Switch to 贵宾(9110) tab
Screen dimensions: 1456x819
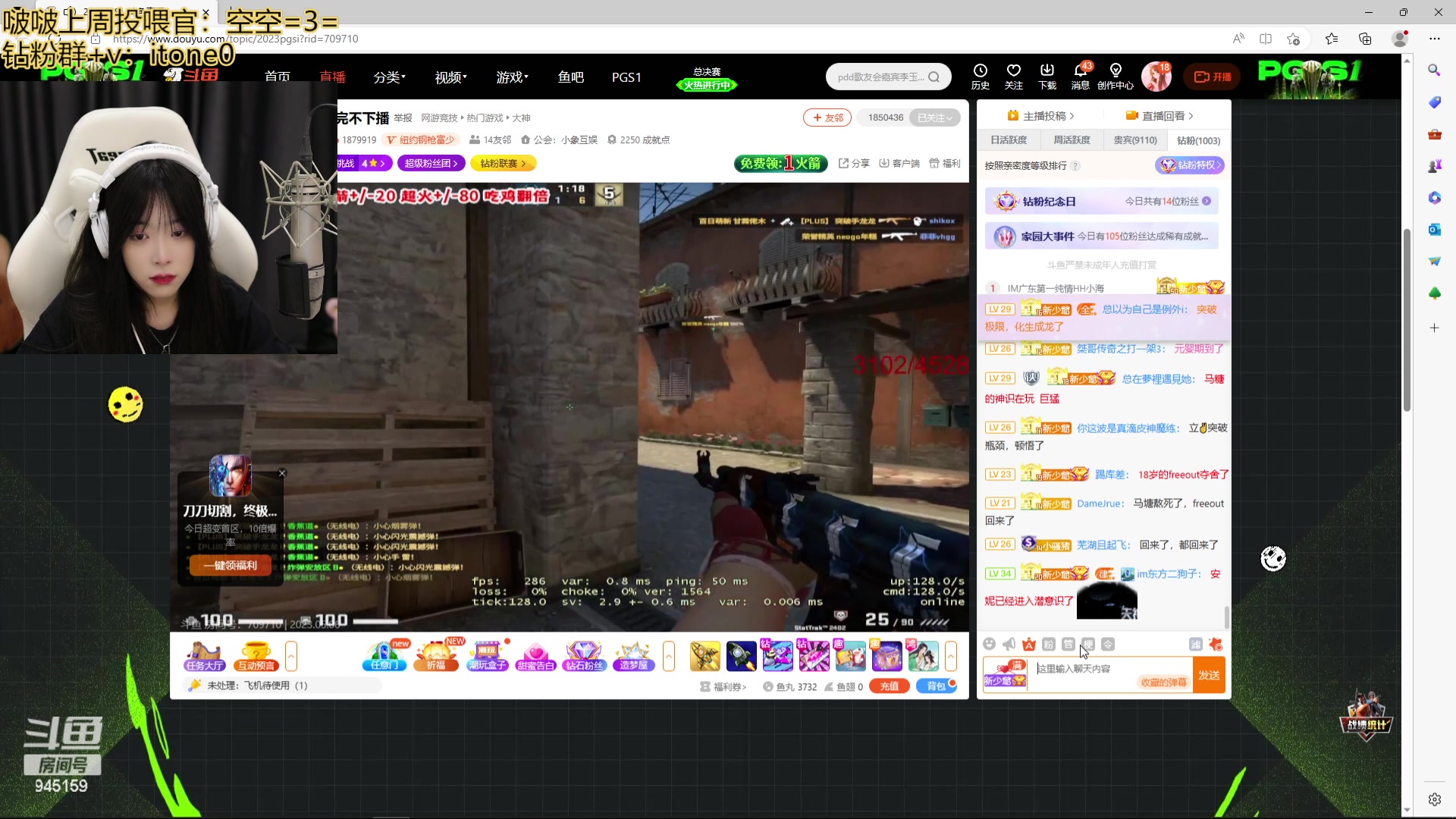(x=1134, y=140)
